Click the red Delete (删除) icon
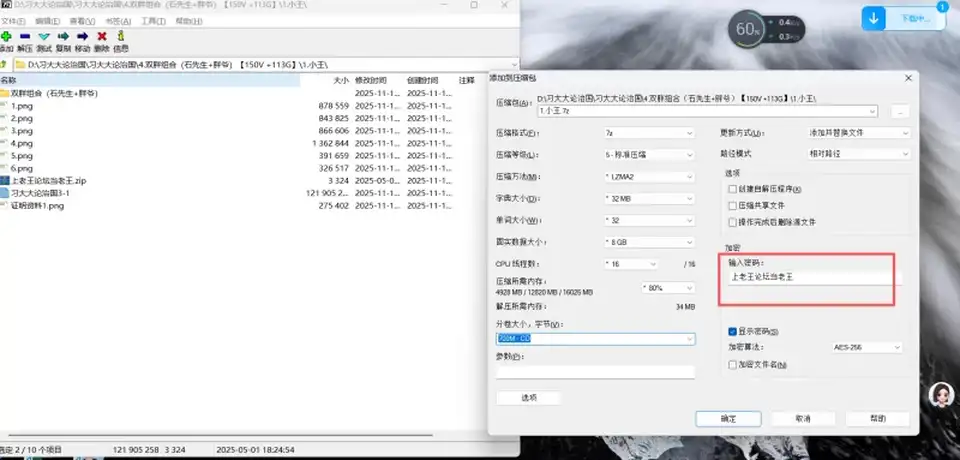The image size is (960, 460). tap(102, 36)
